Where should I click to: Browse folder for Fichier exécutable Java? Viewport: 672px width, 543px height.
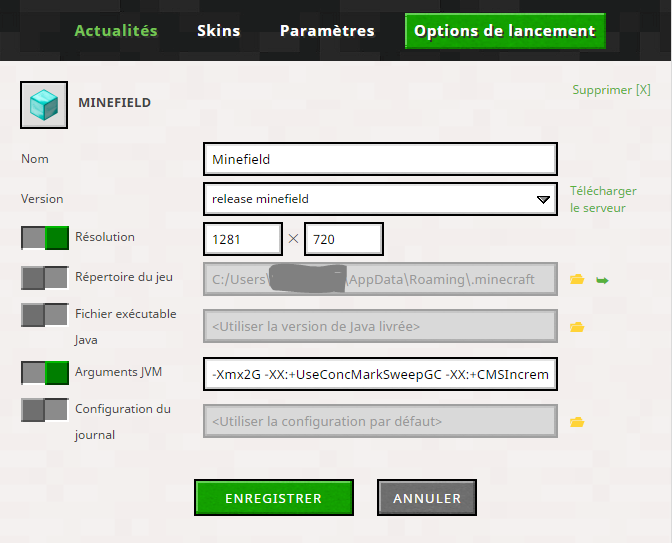(x=577, y=327)
